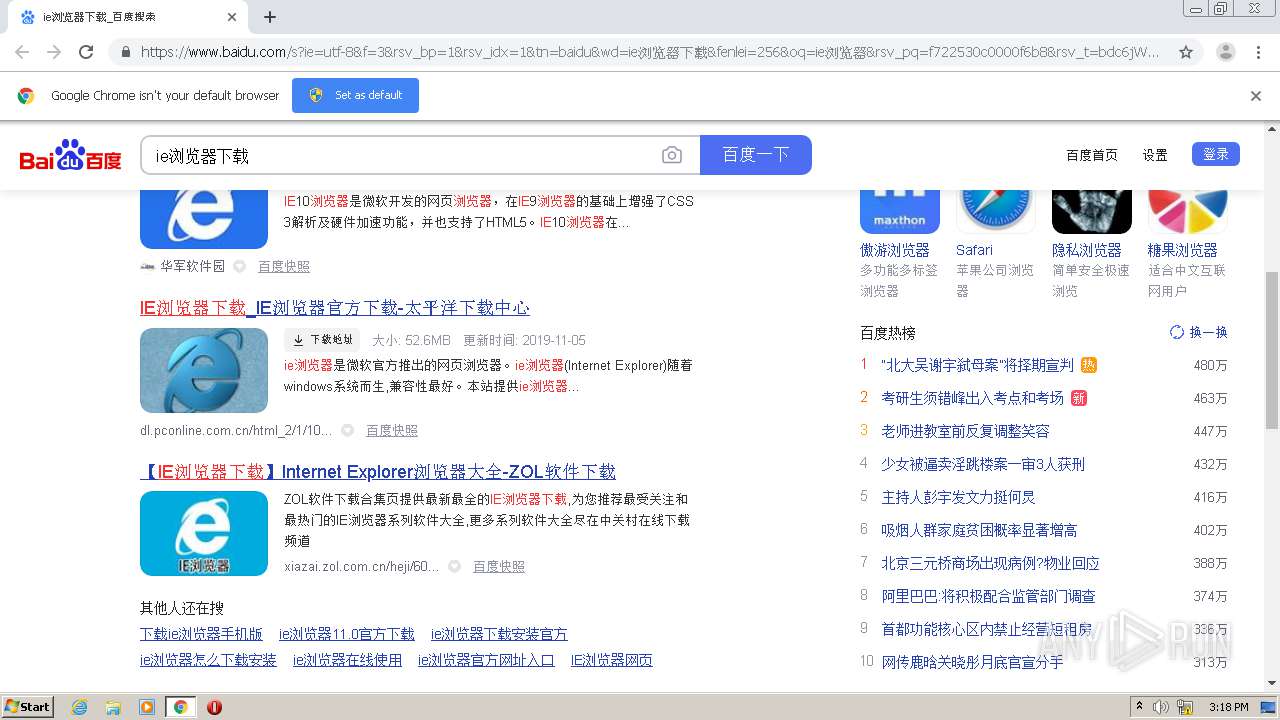
Task: Expand dropdown arrow beside dl.pconline.com.cn
Action: click(348, 430)
